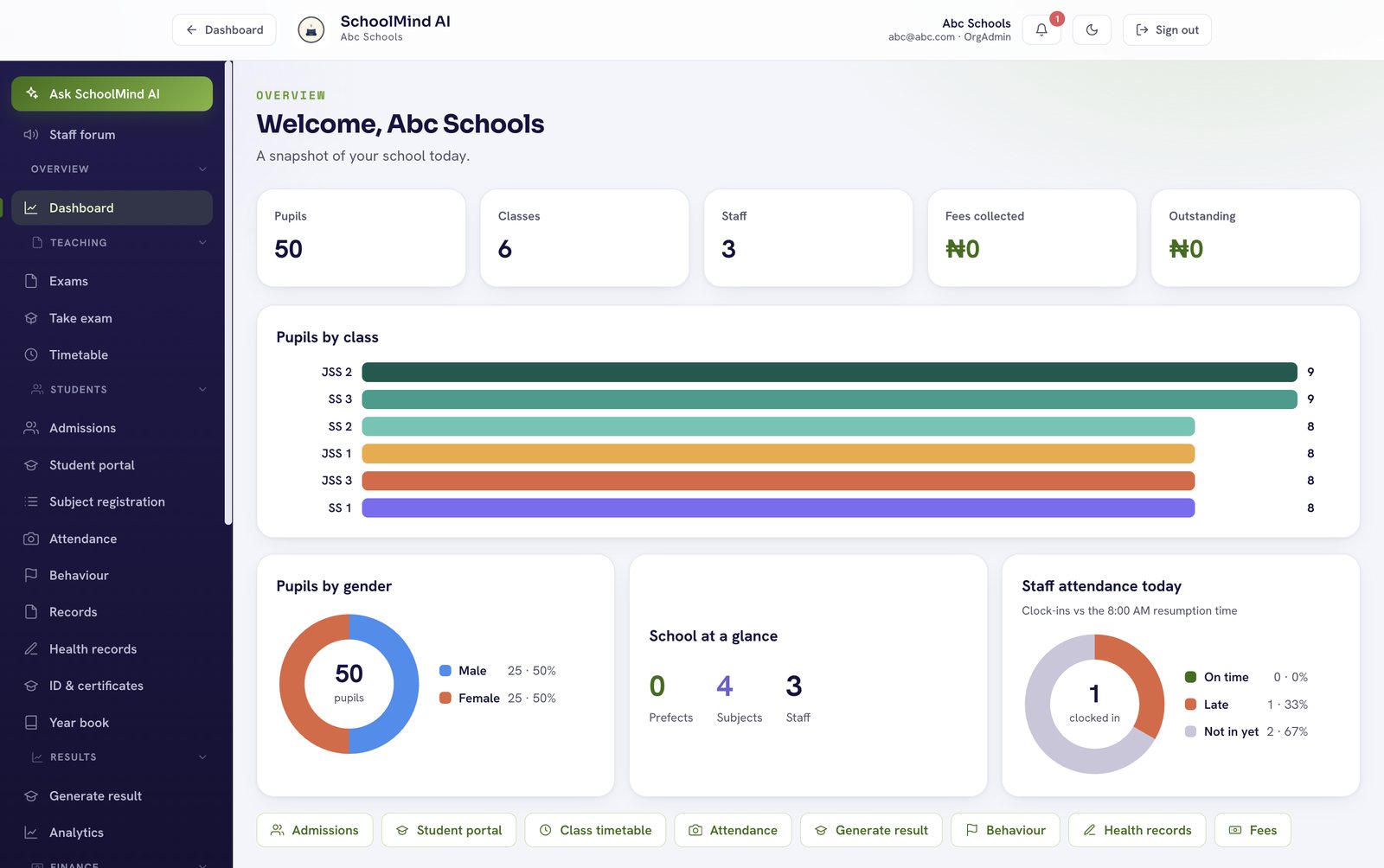Toggle dark mode moon icon

coord(1092,29)
